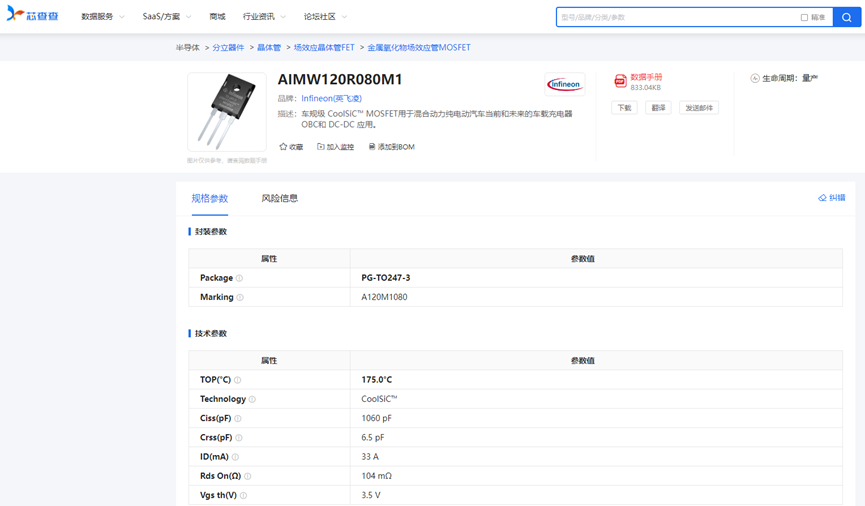Click the 封装参数 section heading
The image size is (865, 506).
point(211,232)
